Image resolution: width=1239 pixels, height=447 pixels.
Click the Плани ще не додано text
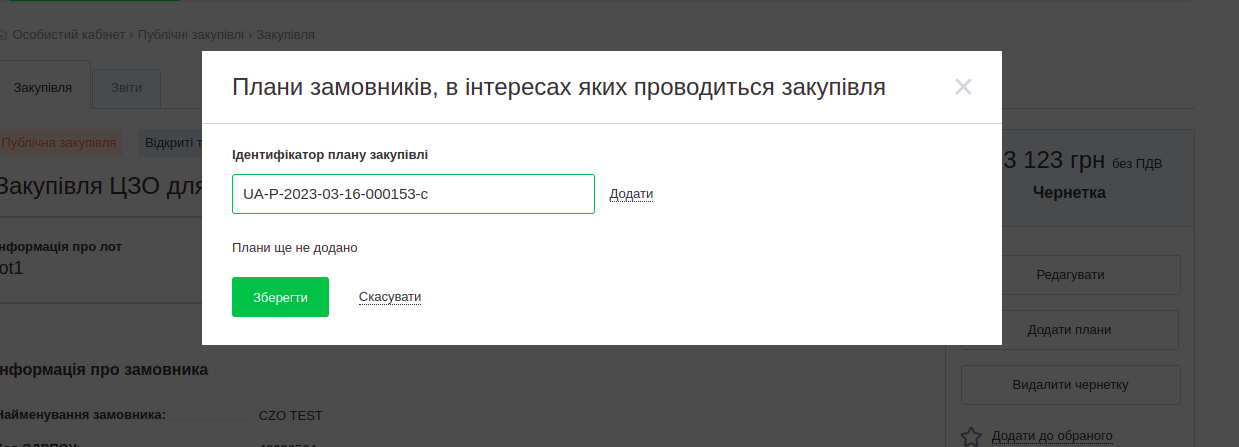(x=294, y=248)
